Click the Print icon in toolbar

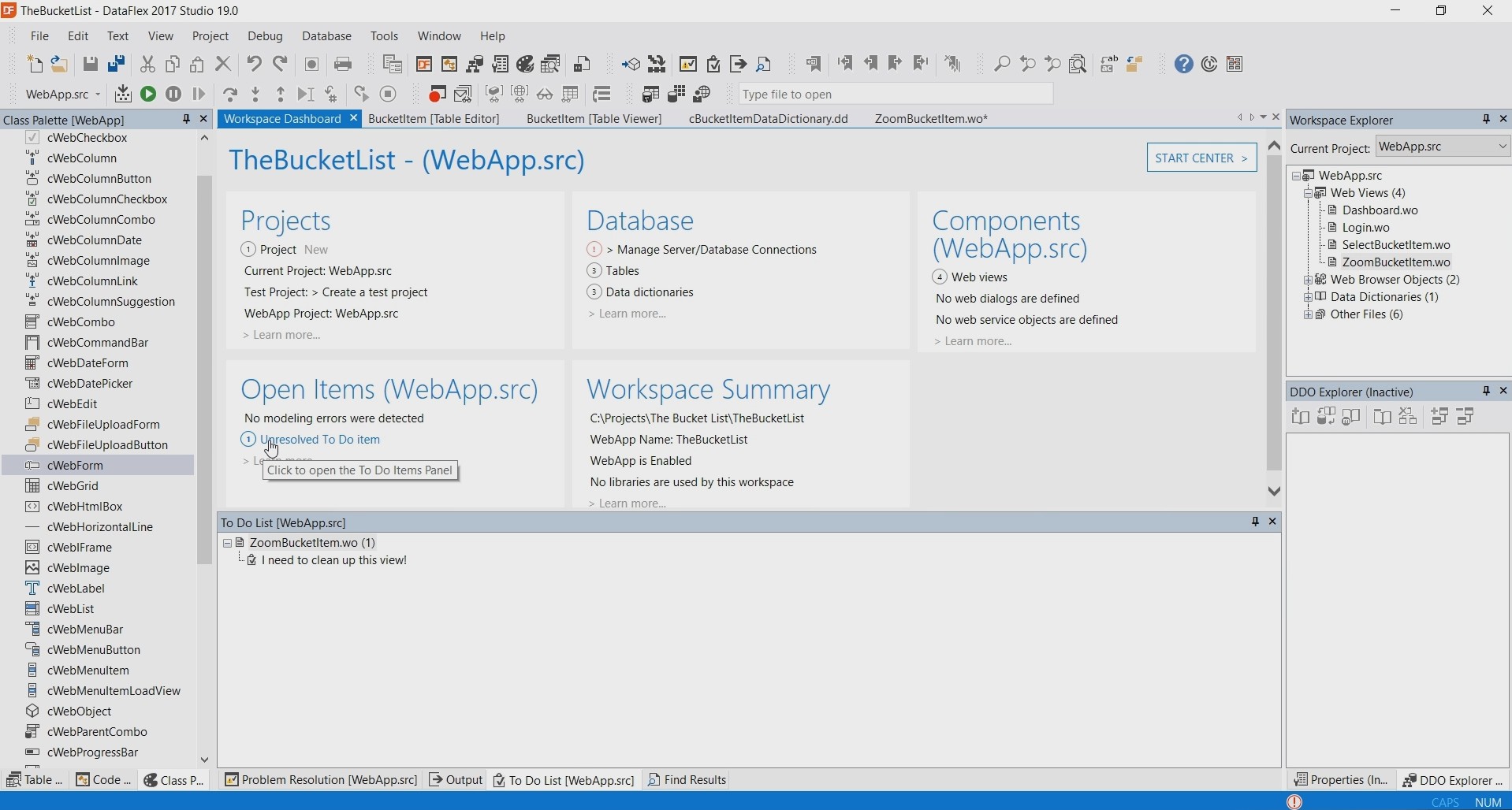[344, 65]
